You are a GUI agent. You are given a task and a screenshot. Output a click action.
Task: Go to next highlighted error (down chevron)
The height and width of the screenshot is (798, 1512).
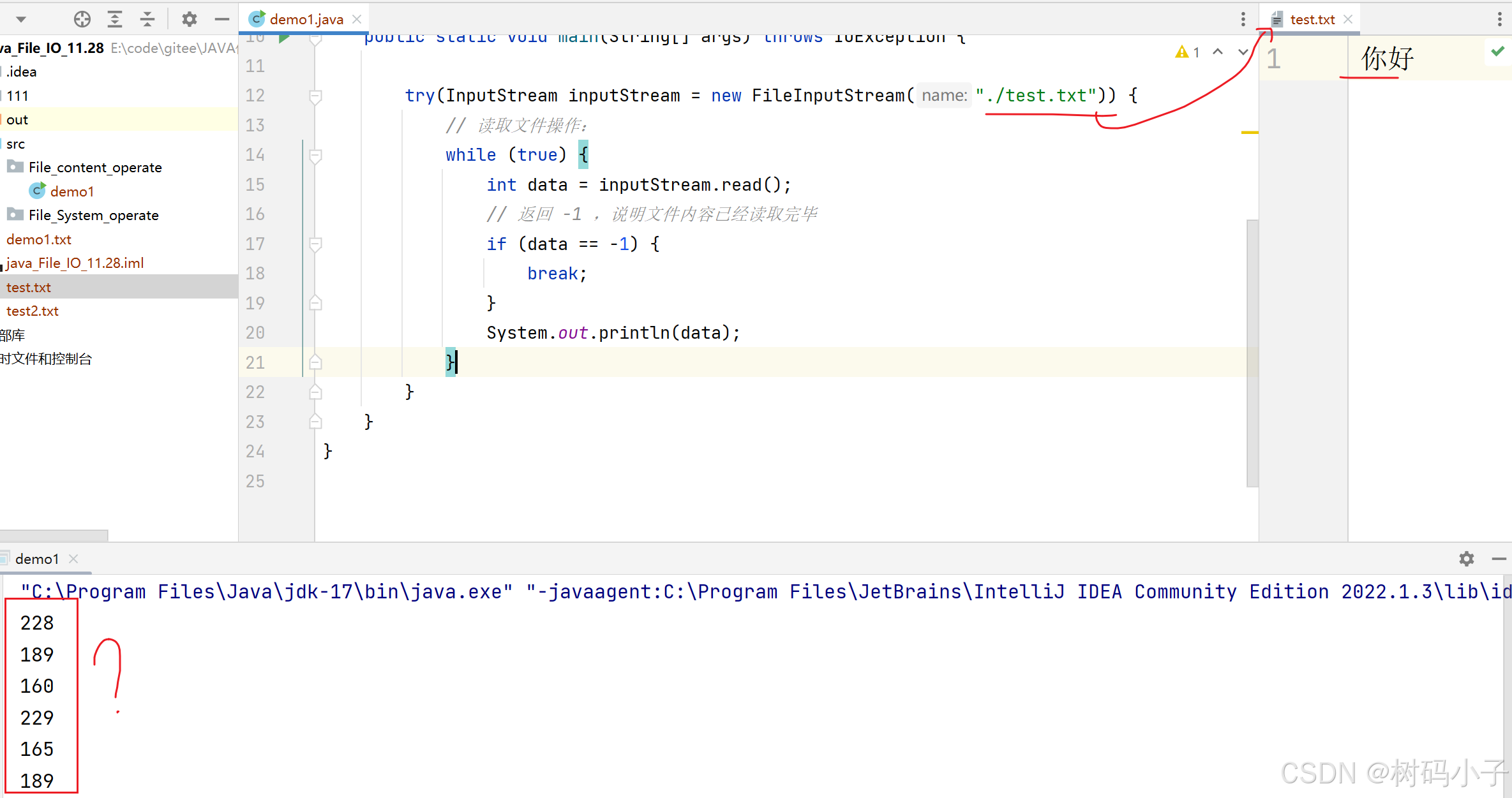(1243, 52)
